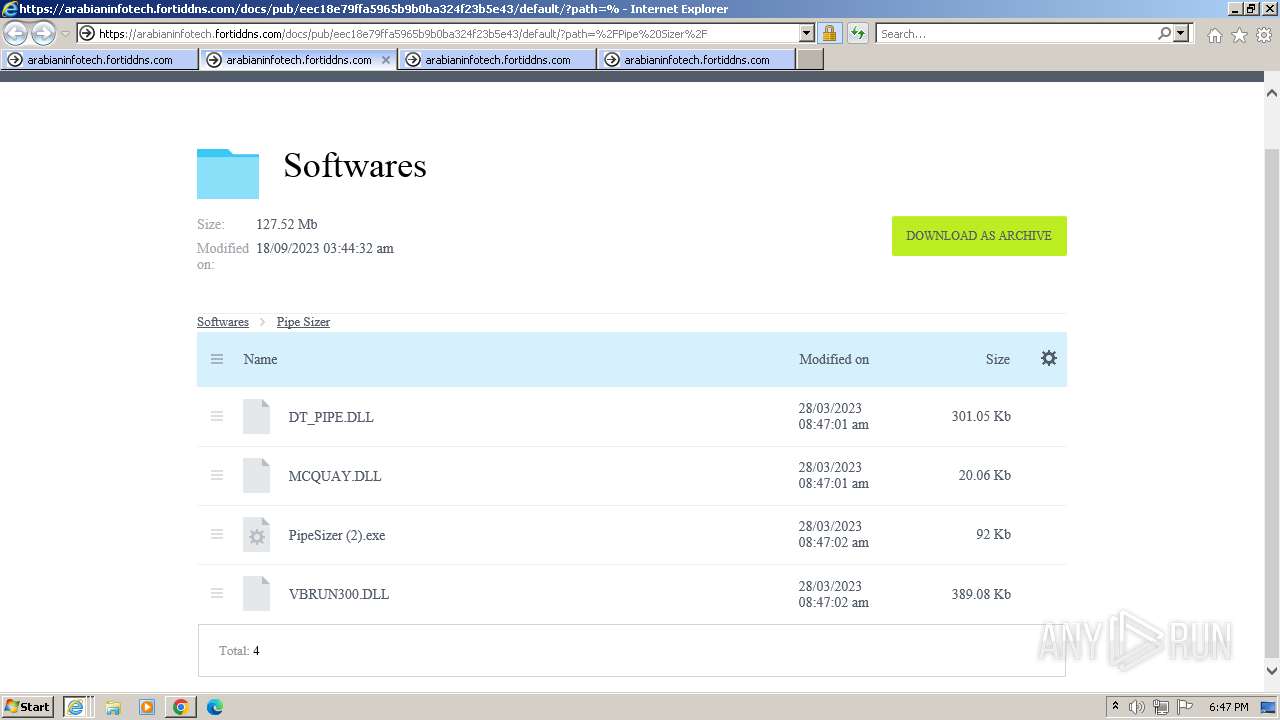This screenshot has height=720, width=1280.
Task: Refresh the page using the refresh icon
Action: [x=858, y=33]
